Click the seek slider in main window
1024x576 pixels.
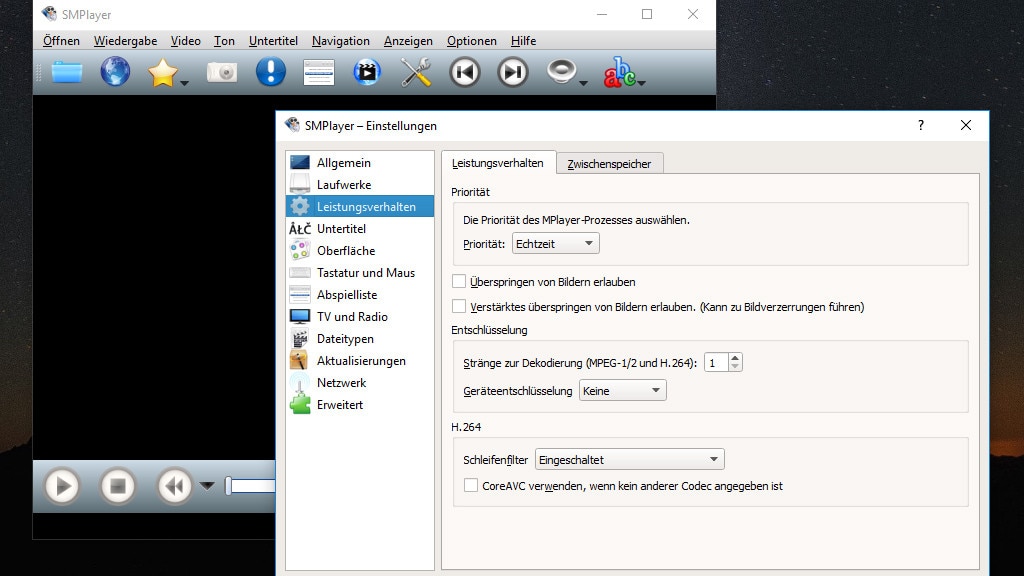click(x=251, y=486)
